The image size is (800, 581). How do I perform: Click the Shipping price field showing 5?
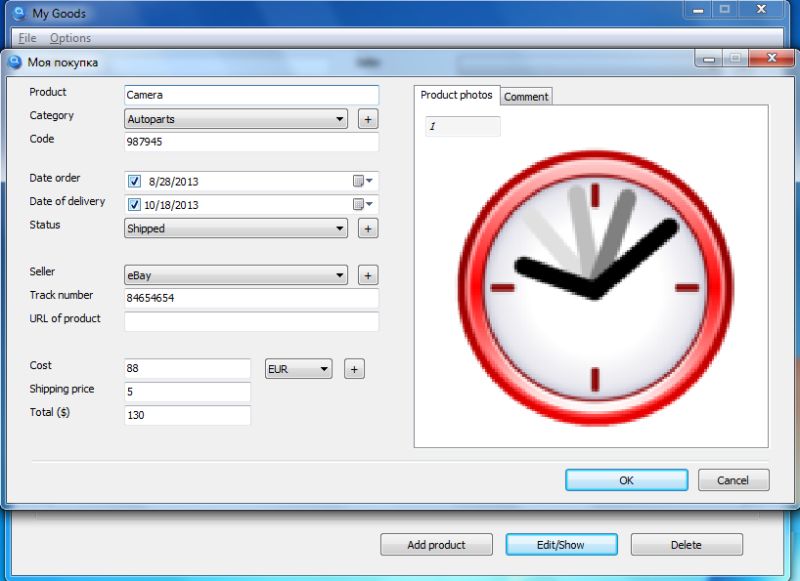(x=187, y=392)
